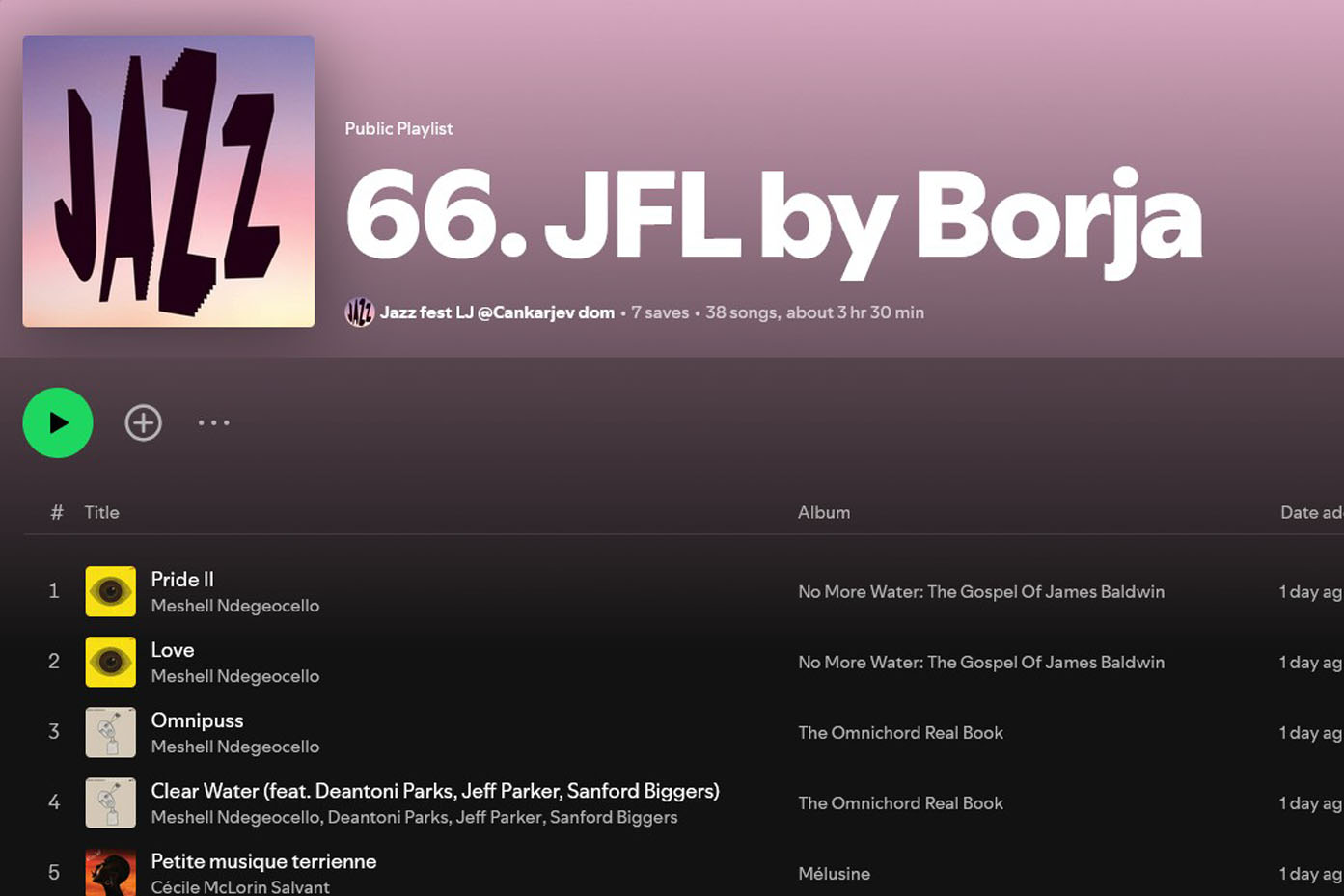
Task: Click the Omnipuss track artwork
Action: 110,732
